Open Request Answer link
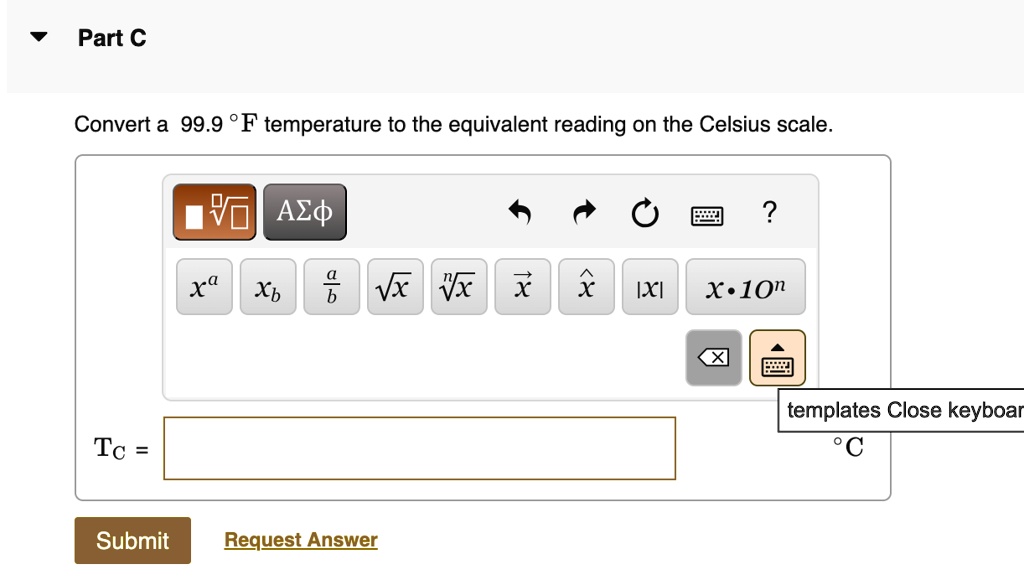Image resolution: width=1024 pixels, height=585 pixels. click(x=300, y=539)
